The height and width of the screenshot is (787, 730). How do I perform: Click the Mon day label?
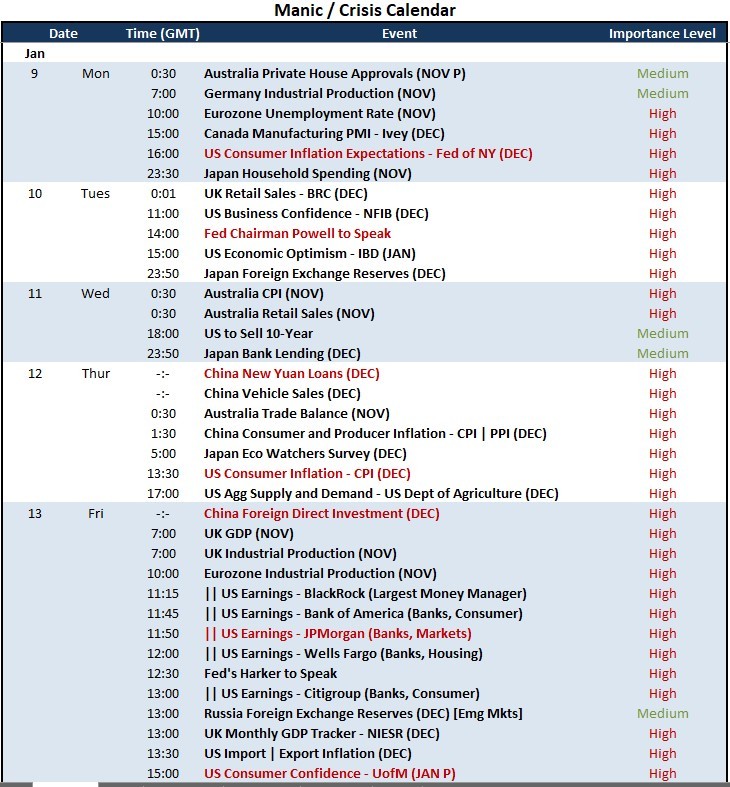point(95,74)
